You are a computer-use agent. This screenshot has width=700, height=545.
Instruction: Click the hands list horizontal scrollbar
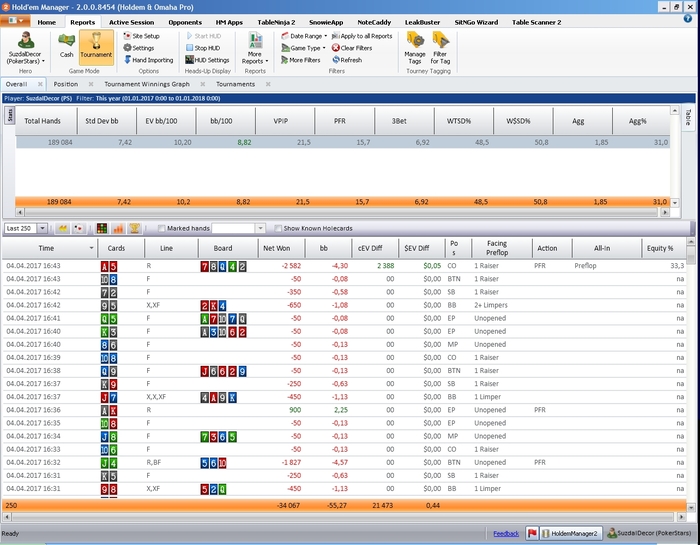[343, 517]
